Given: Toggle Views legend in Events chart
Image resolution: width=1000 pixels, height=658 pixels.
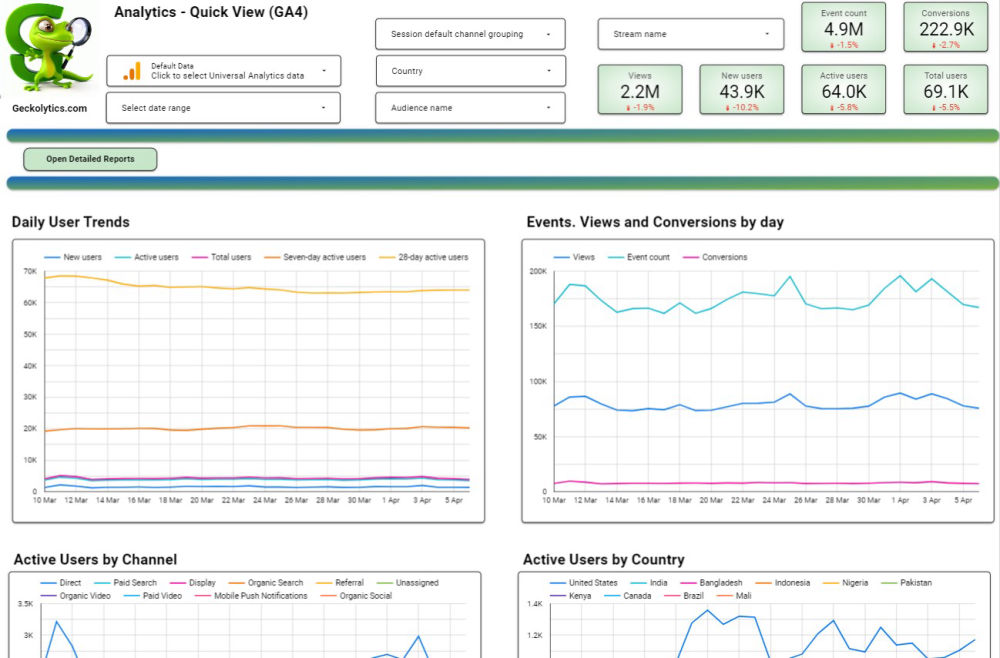Looking at the screenshot, I should (x=574, y=258).
